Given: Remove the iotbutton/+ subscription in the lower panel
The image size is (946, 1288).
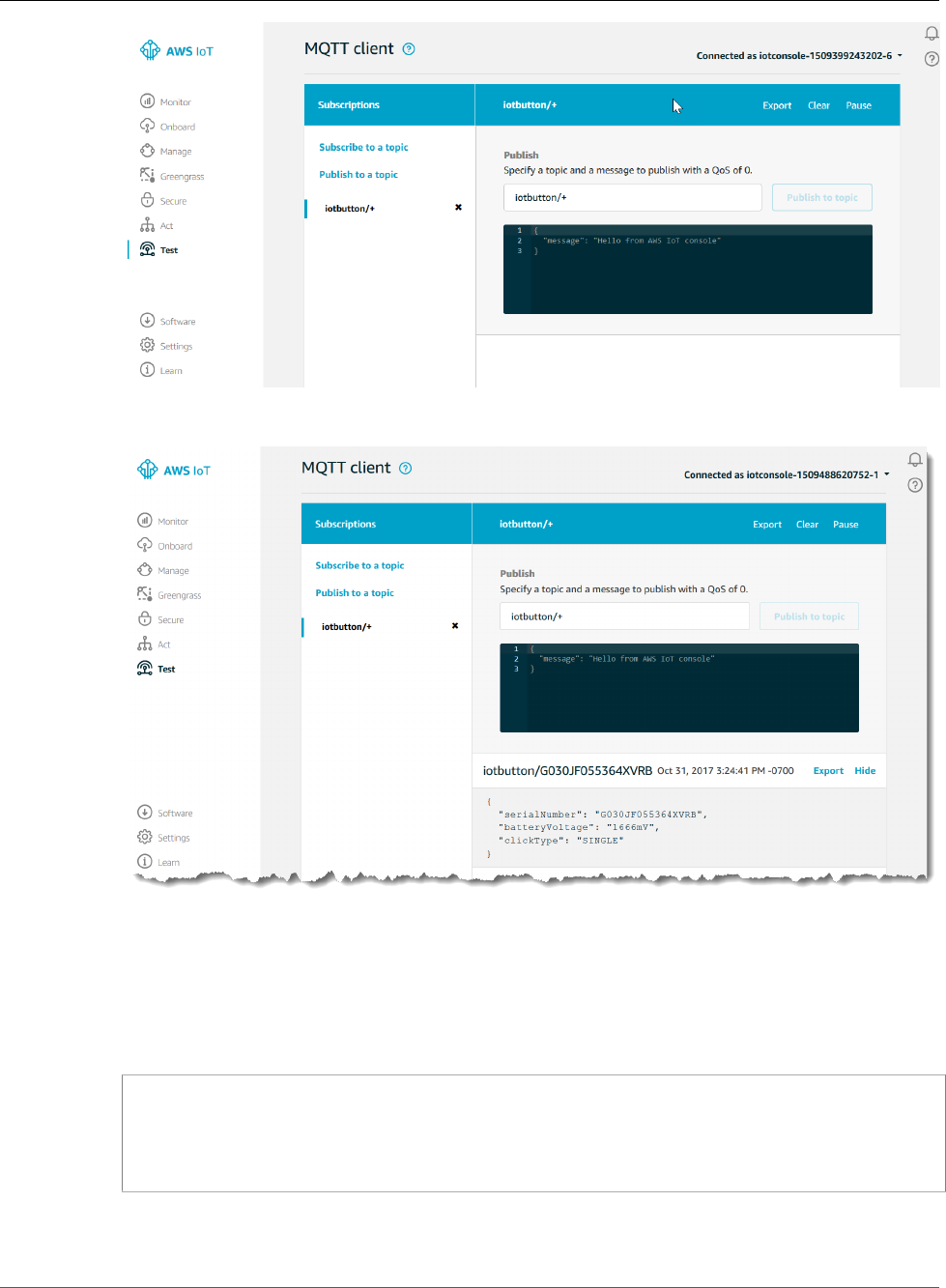Looking at the screenshot, I should tap(455, 625).
